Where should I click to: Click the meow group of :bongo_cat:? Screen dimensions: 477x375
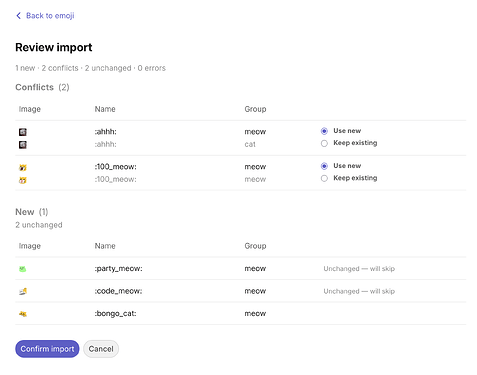255,314
